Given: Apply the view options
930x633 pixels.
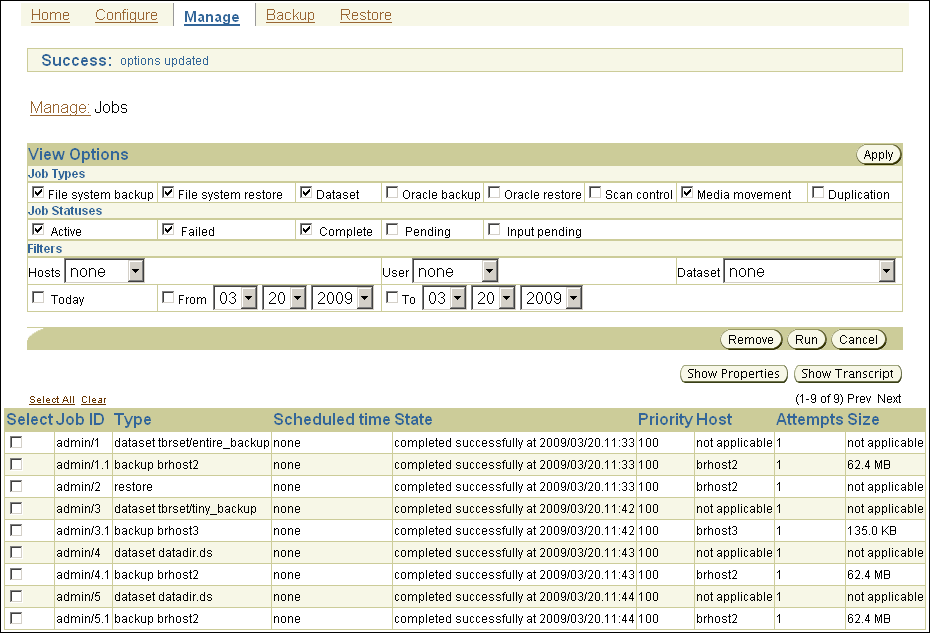Looking at the screenshot, I should pos(878,155).
